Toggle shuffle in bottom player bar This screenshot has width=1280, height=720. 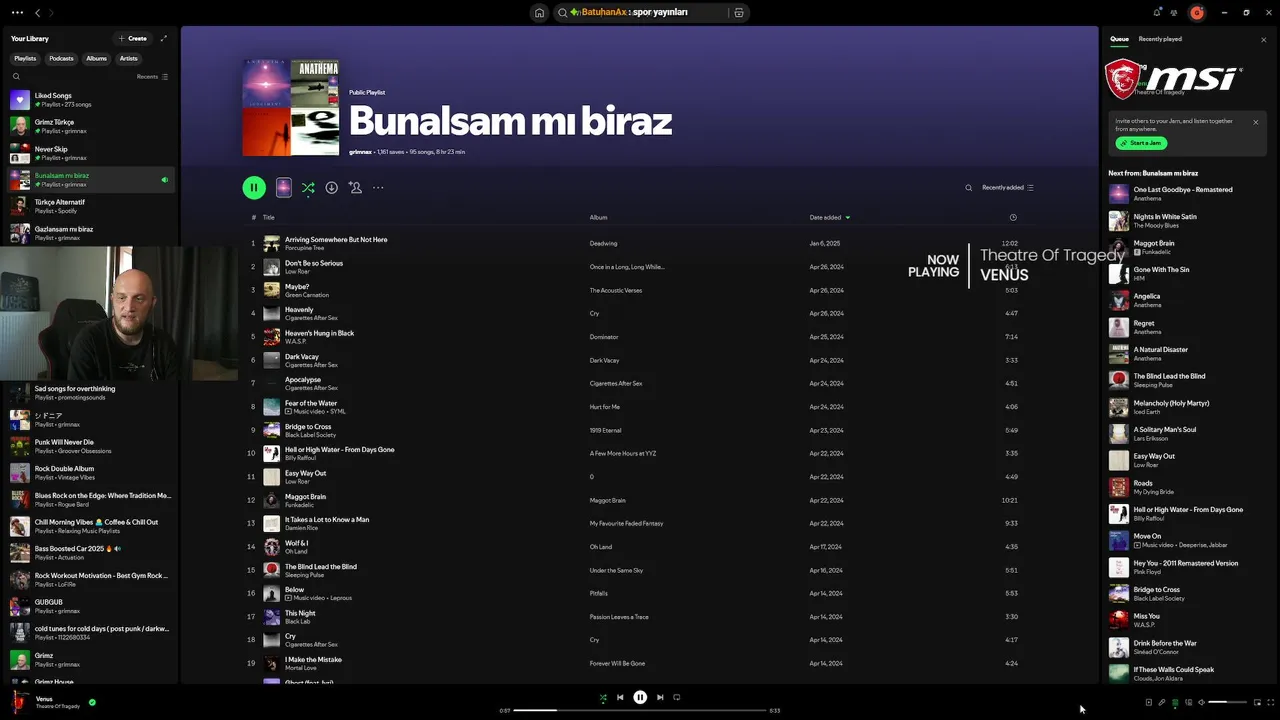tap(603, 698)
